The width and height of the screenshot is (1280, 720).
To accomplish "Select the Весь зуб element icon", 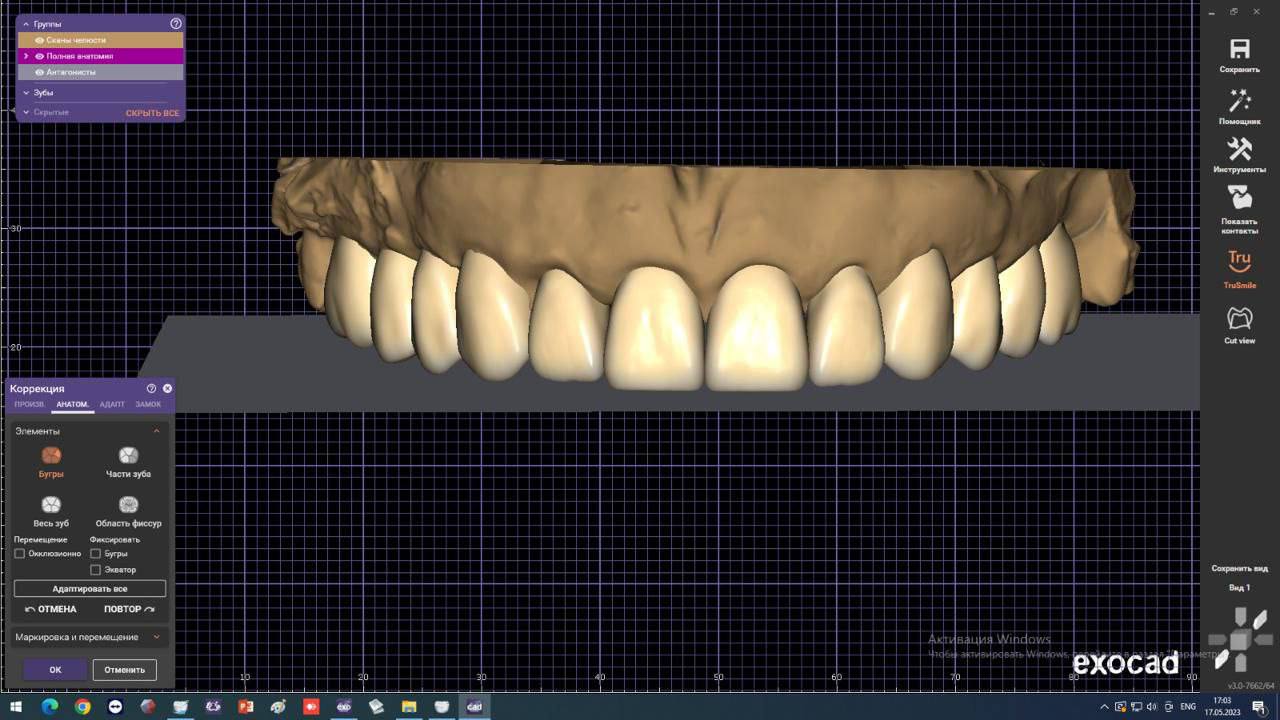I will [51, 505].
